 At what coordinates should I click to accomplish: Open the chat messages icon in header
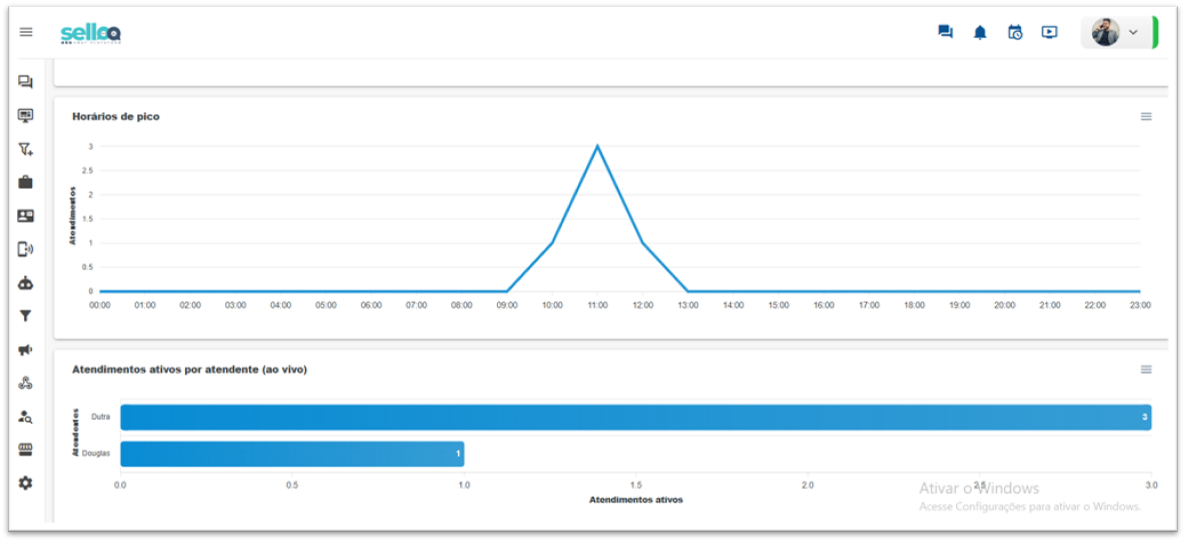pos(945,32)
